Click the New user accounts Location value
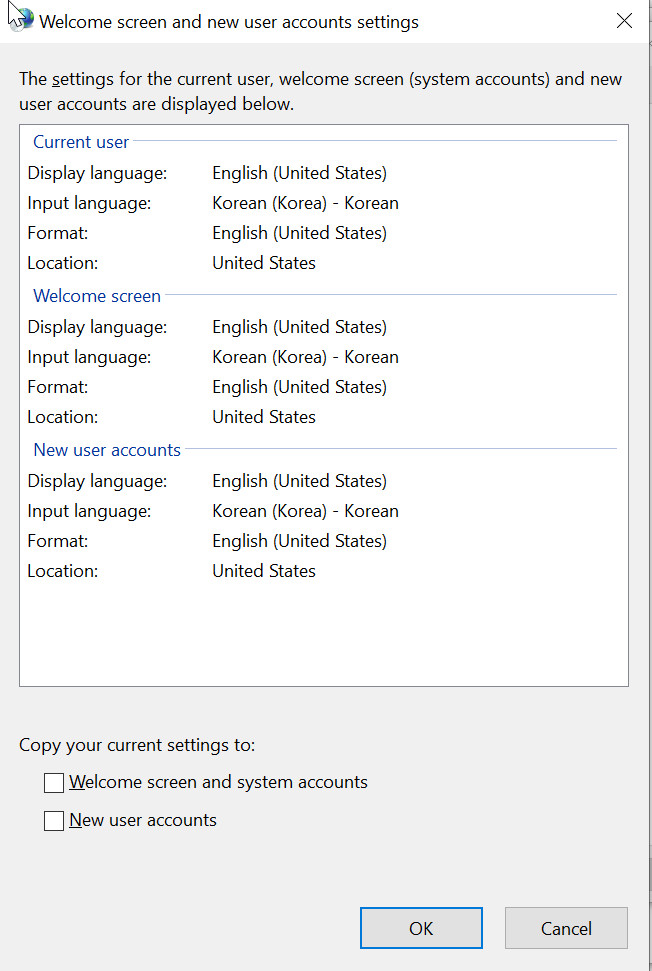Screen dimensions: 652x971 click(264, 571)
